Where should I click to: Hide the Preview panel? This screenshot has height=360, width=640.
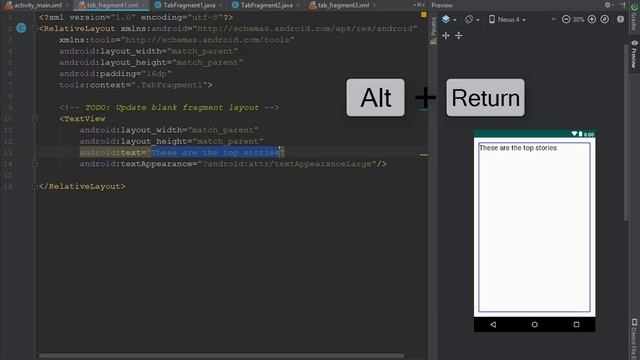tap(622, 5)
